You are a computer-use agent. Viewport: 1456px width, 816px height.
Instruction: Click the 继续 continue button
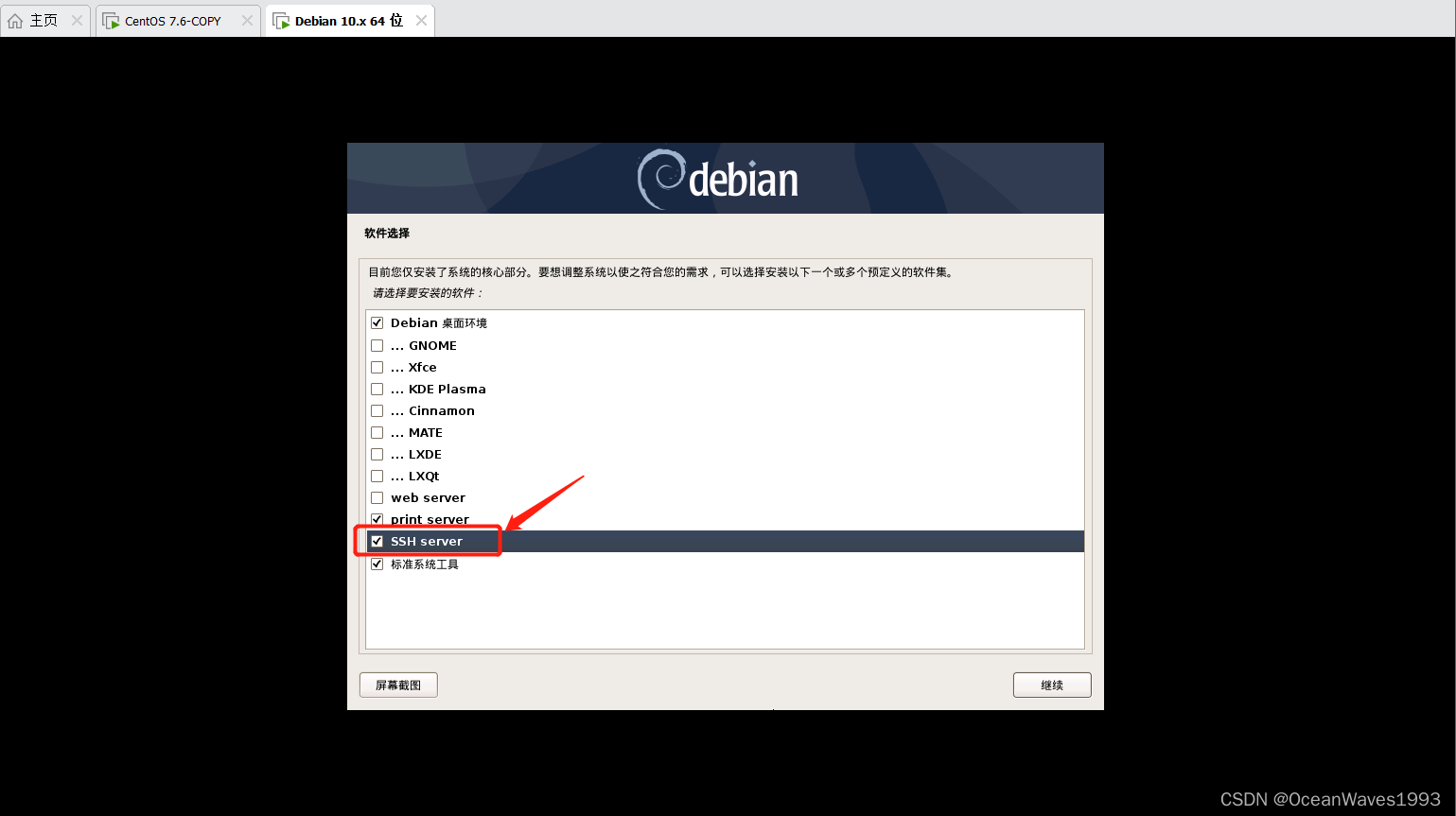tap(1052, 686)
